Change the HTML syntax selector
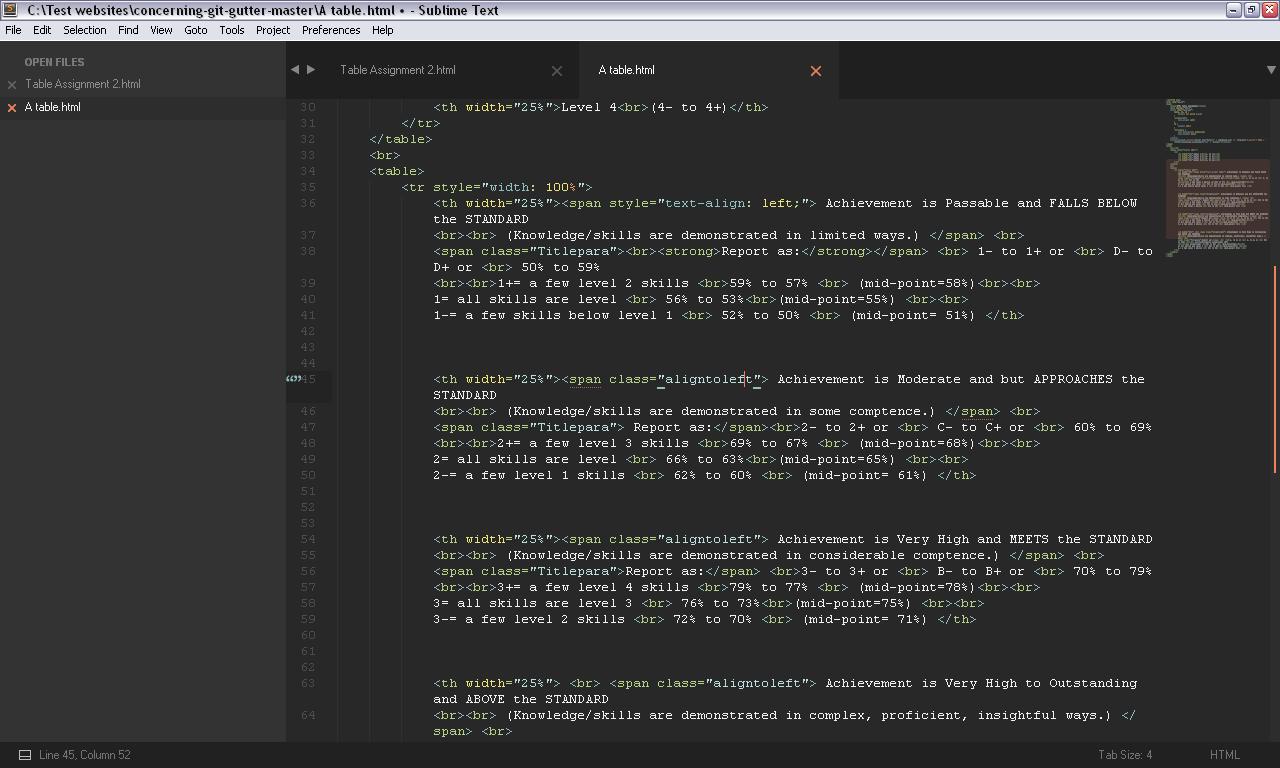This screenshot has height=768, width=1280. 1224,755
